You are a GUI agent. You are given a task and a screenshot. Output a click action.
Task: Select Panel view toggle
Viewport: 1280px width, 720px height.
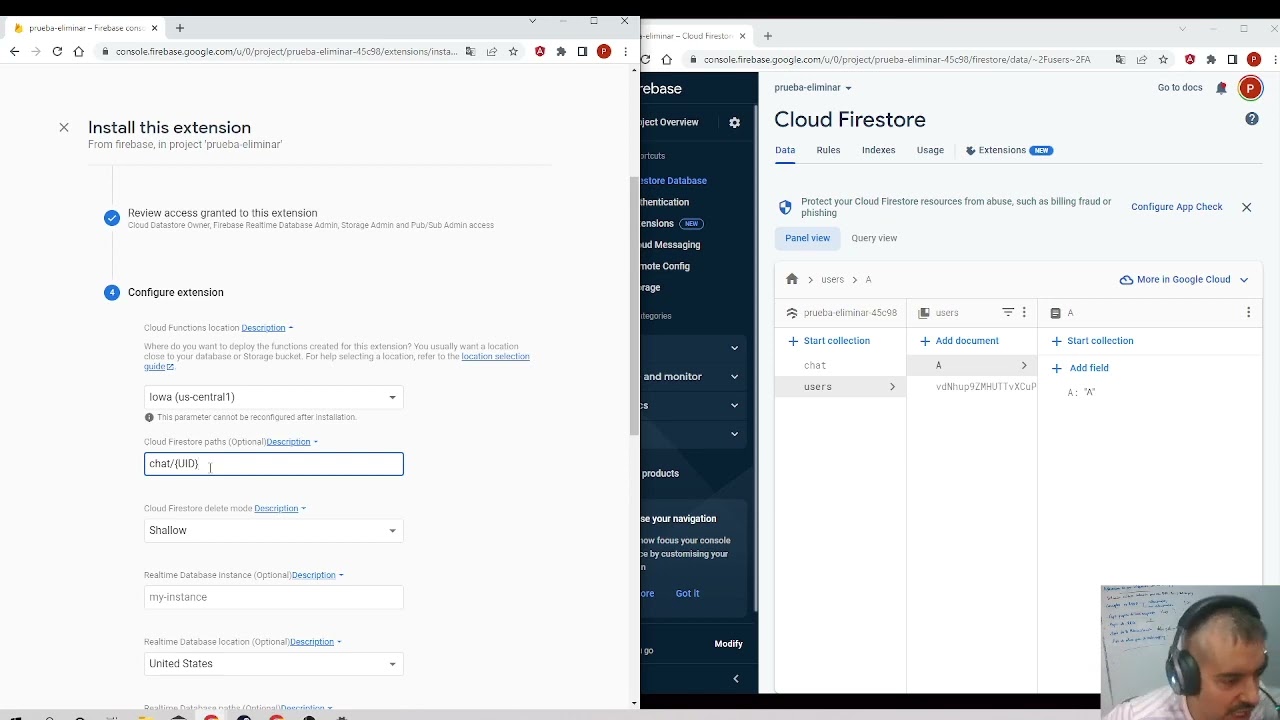point(807,238)
